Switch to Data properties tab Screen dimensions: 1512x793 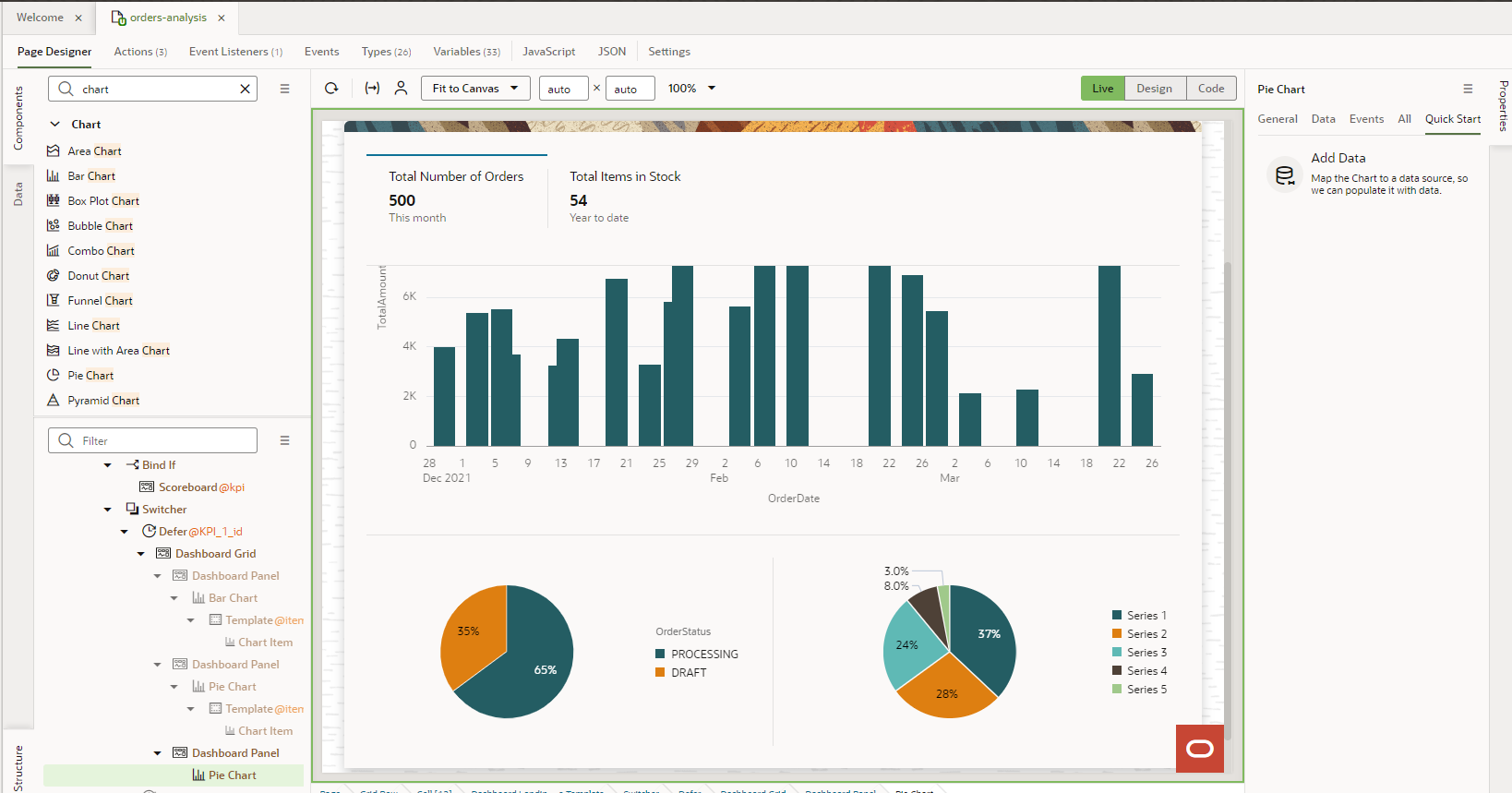pos(1323,119)
